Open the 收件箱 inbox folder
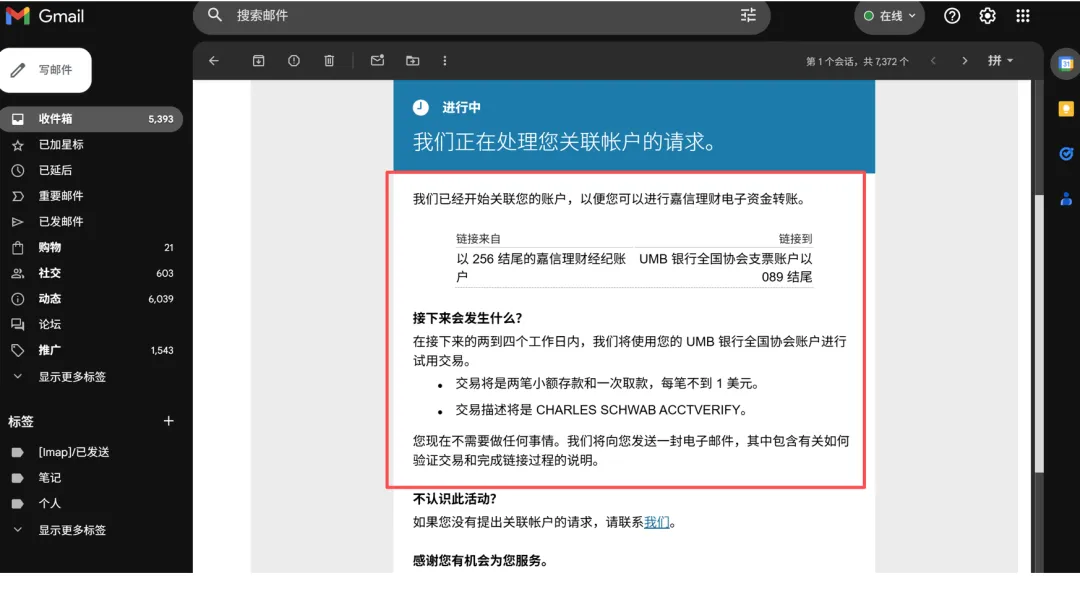1080x589 pixels. (x=91, y=118)
